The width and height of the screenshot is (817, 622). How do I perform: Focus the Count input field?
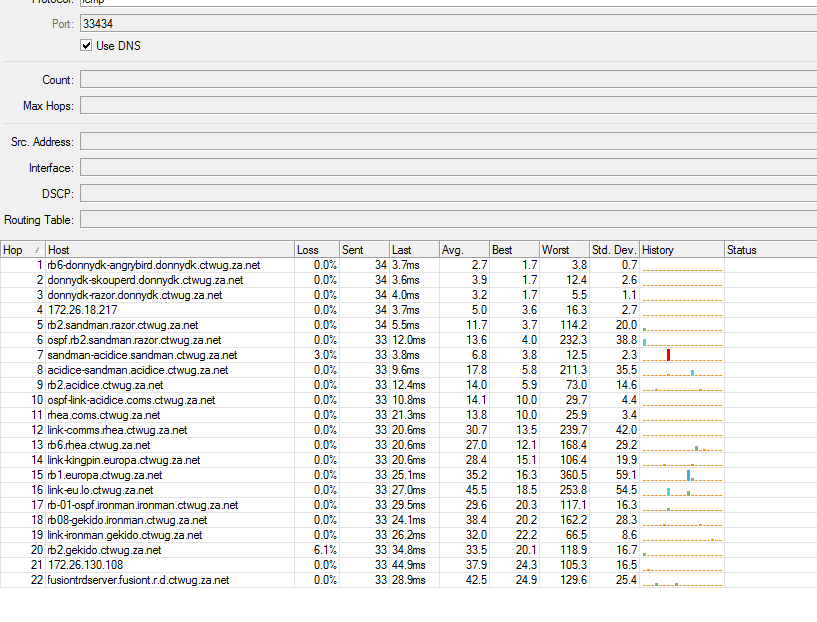(448, 80)
